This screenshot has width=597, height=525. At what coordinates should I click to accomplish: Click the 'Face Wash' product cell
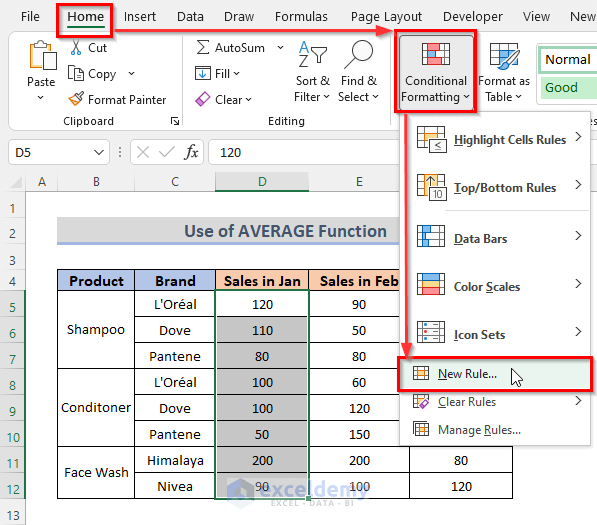96,472
